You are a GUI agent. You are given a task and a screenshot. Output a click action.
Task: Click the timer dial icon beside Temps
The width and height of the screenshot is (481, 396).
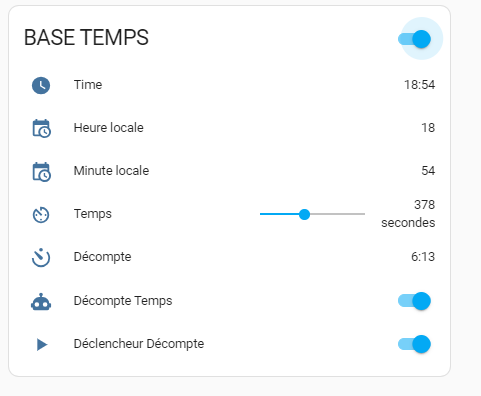pos(41,215)
